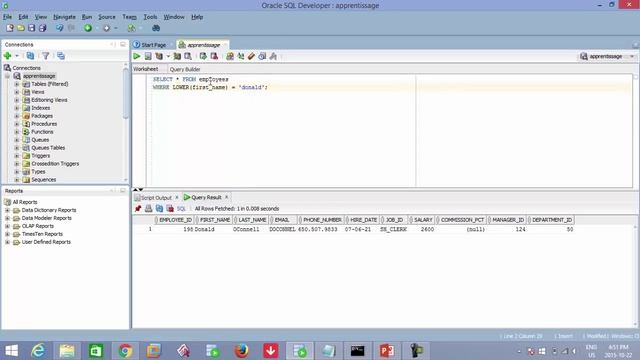
Task: Close the Query Result tab
Action: point(227,197)
